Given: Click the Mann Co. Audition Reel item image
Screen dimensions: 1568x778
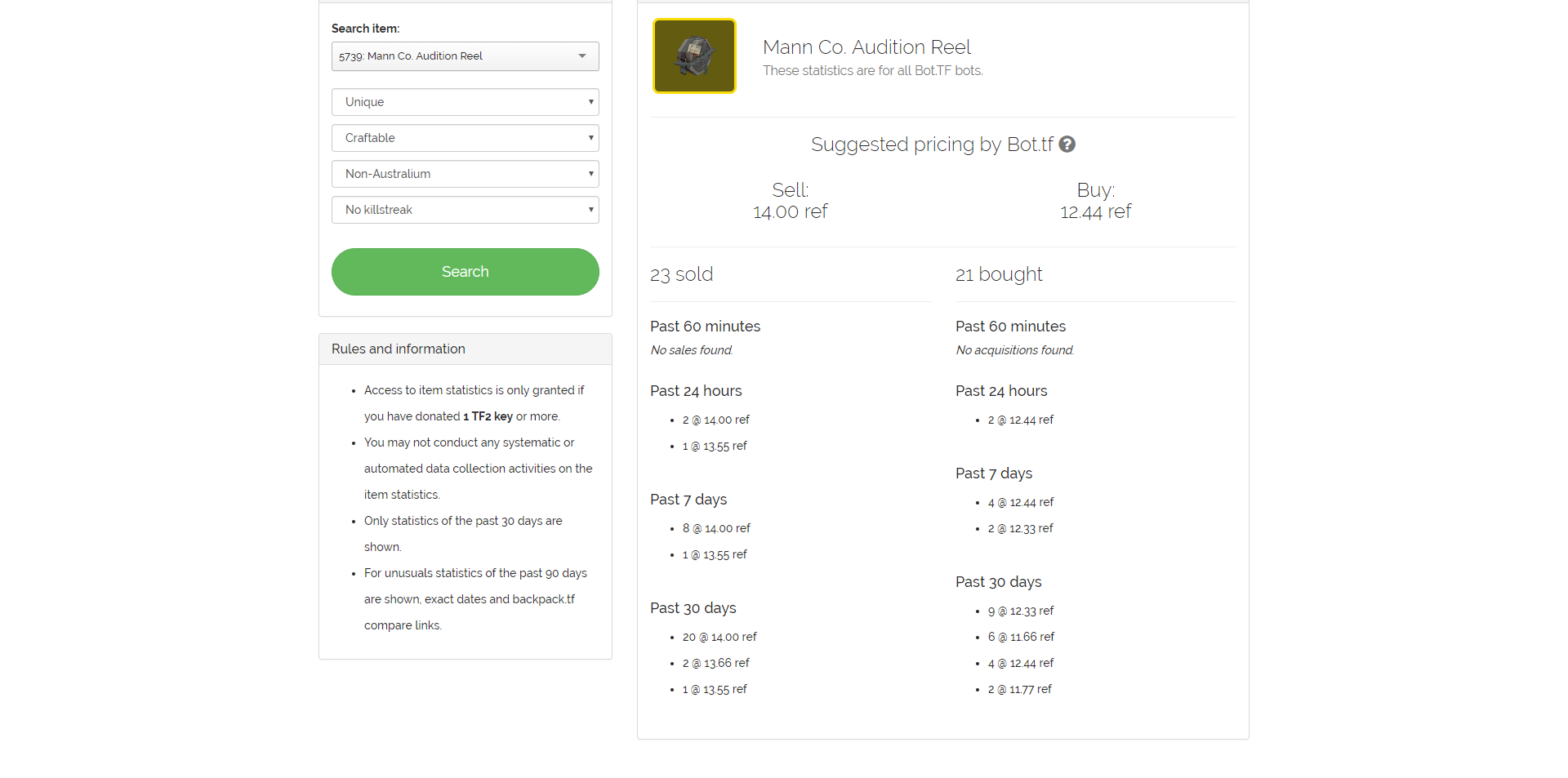Looking at the screenshot, I should pyautogui.click(x=694, y=56).
